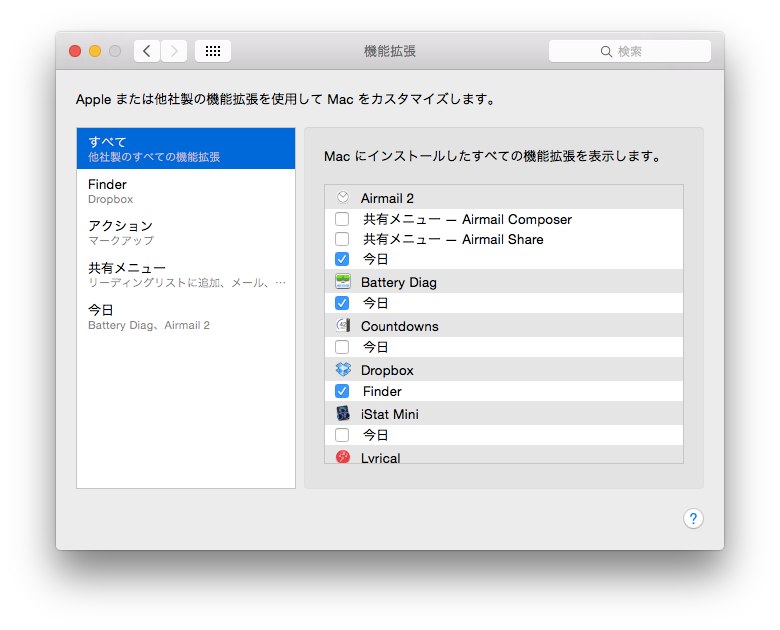This screenshot has width=780, height=630.
Task: Enable 共有メニュー Airmail Composer checkbox
Action: (x=342, y=219)
